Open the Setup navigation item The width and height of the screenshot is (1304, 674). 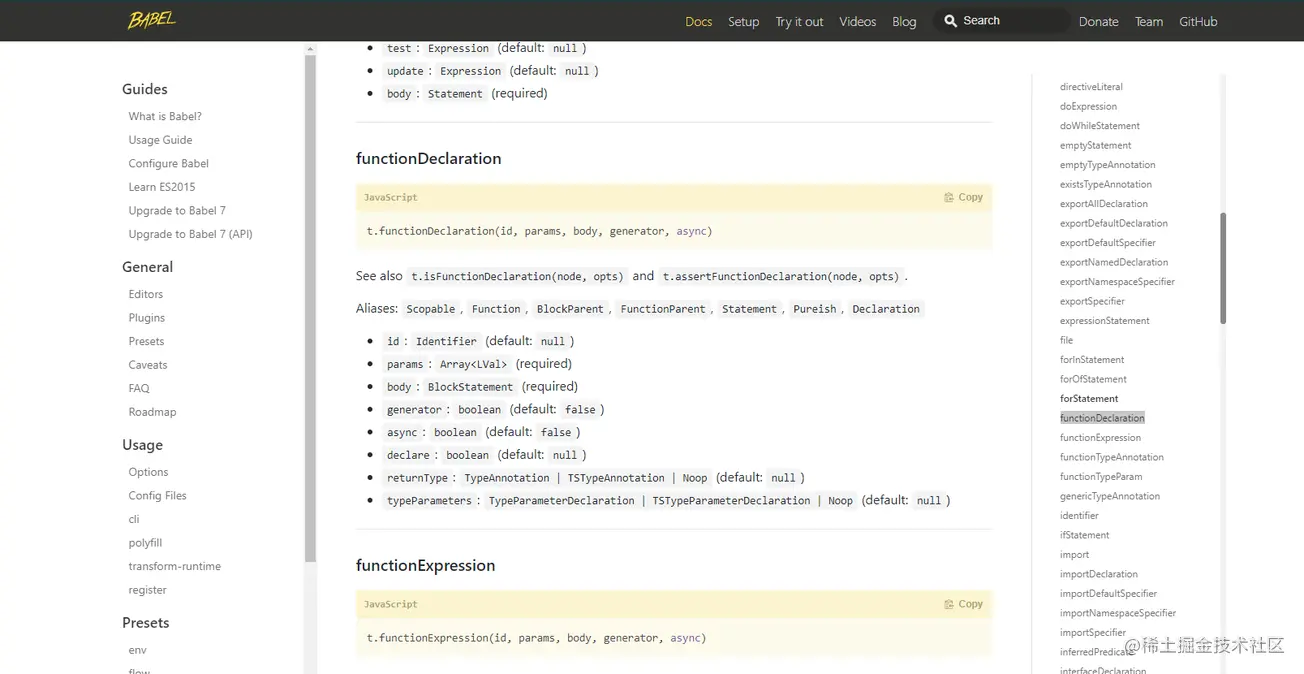(x=743, y=21)
